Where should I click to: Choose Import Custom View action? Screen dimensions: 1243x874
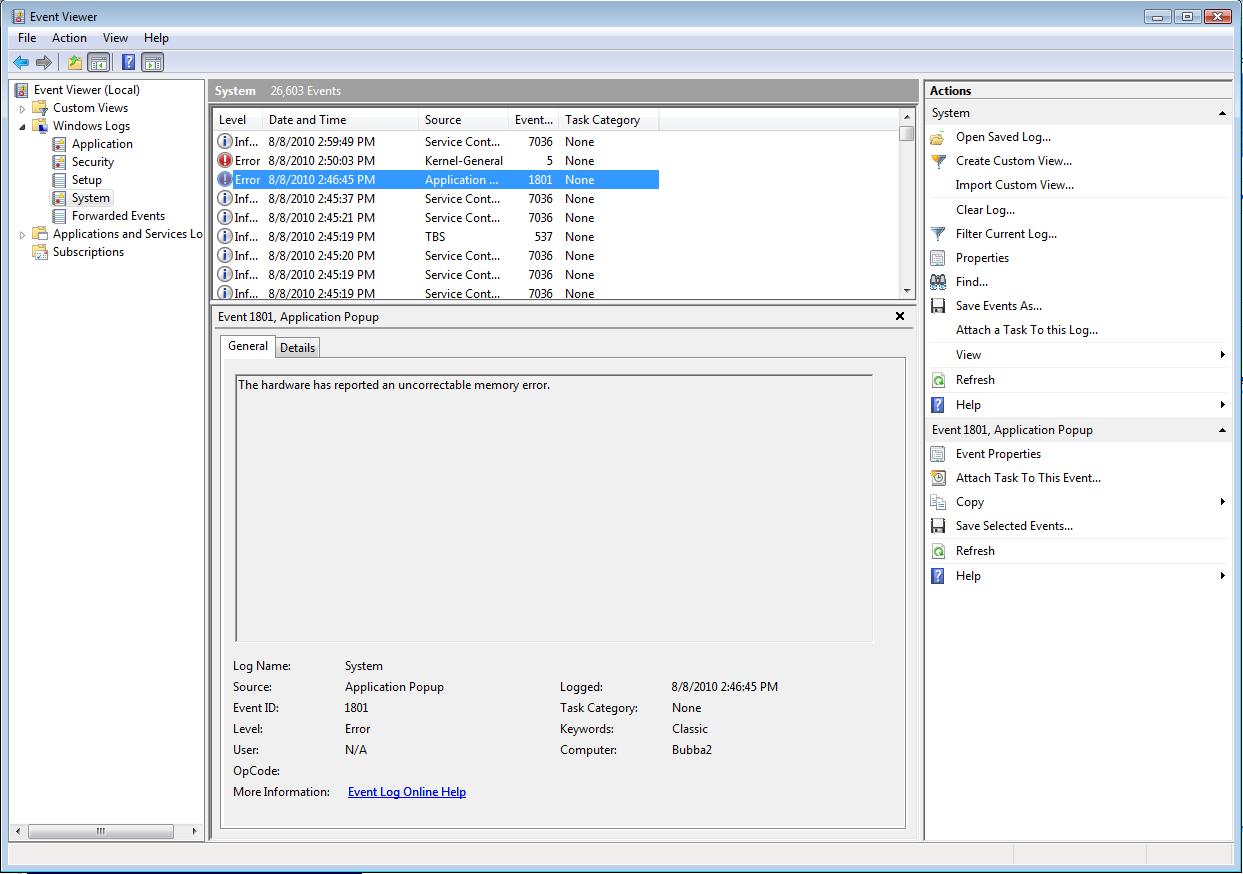1014,185
